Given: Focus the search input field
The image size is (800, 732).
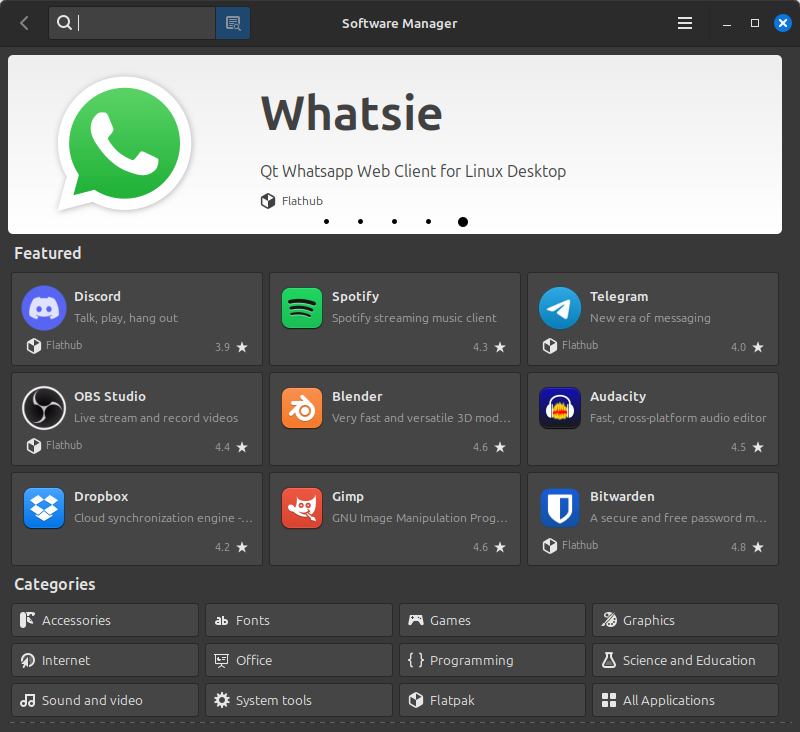Looking at the screenshot, I should click(x=132, y=23).
